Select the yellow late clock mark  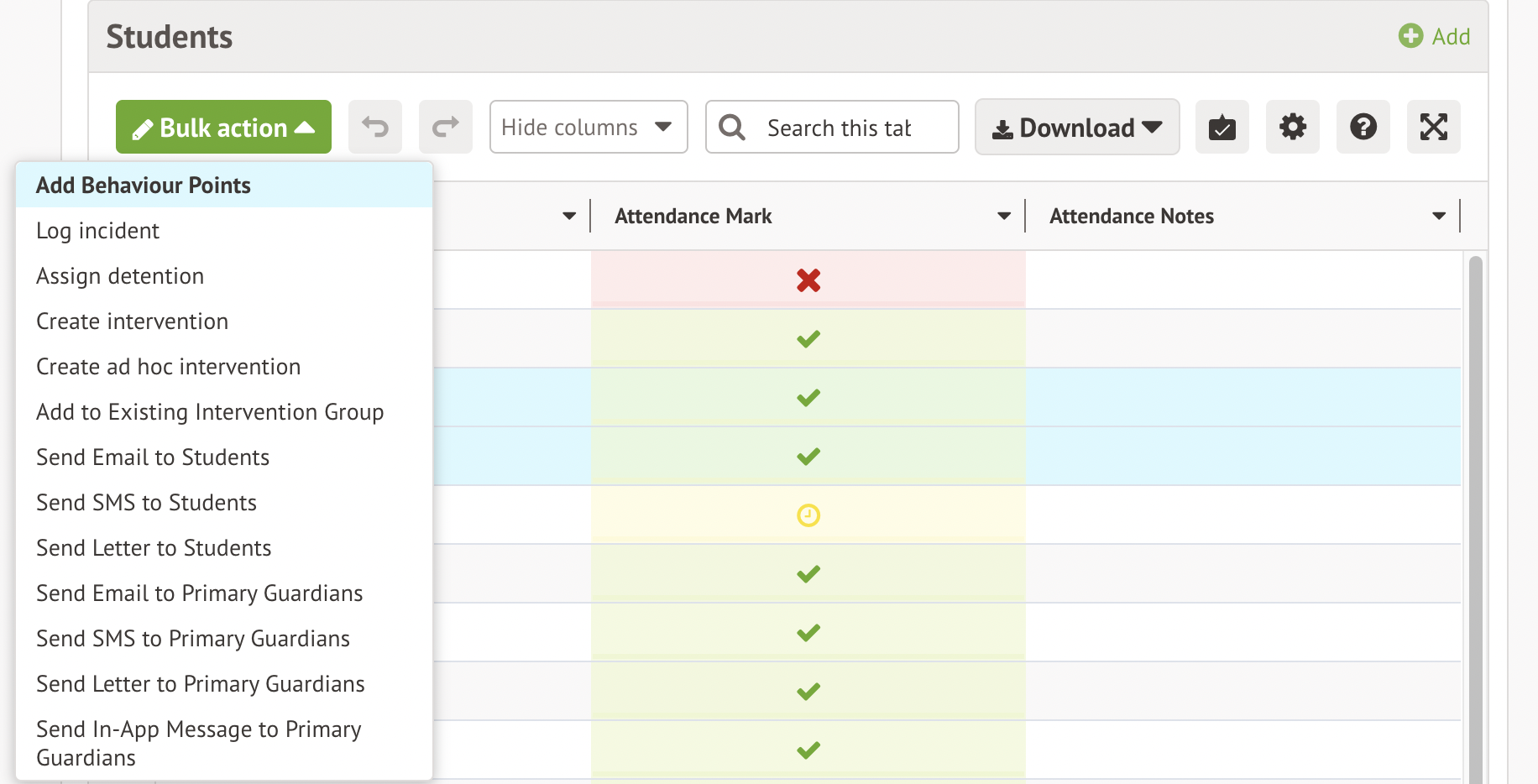pyautogui.click(x=808, y=515)
